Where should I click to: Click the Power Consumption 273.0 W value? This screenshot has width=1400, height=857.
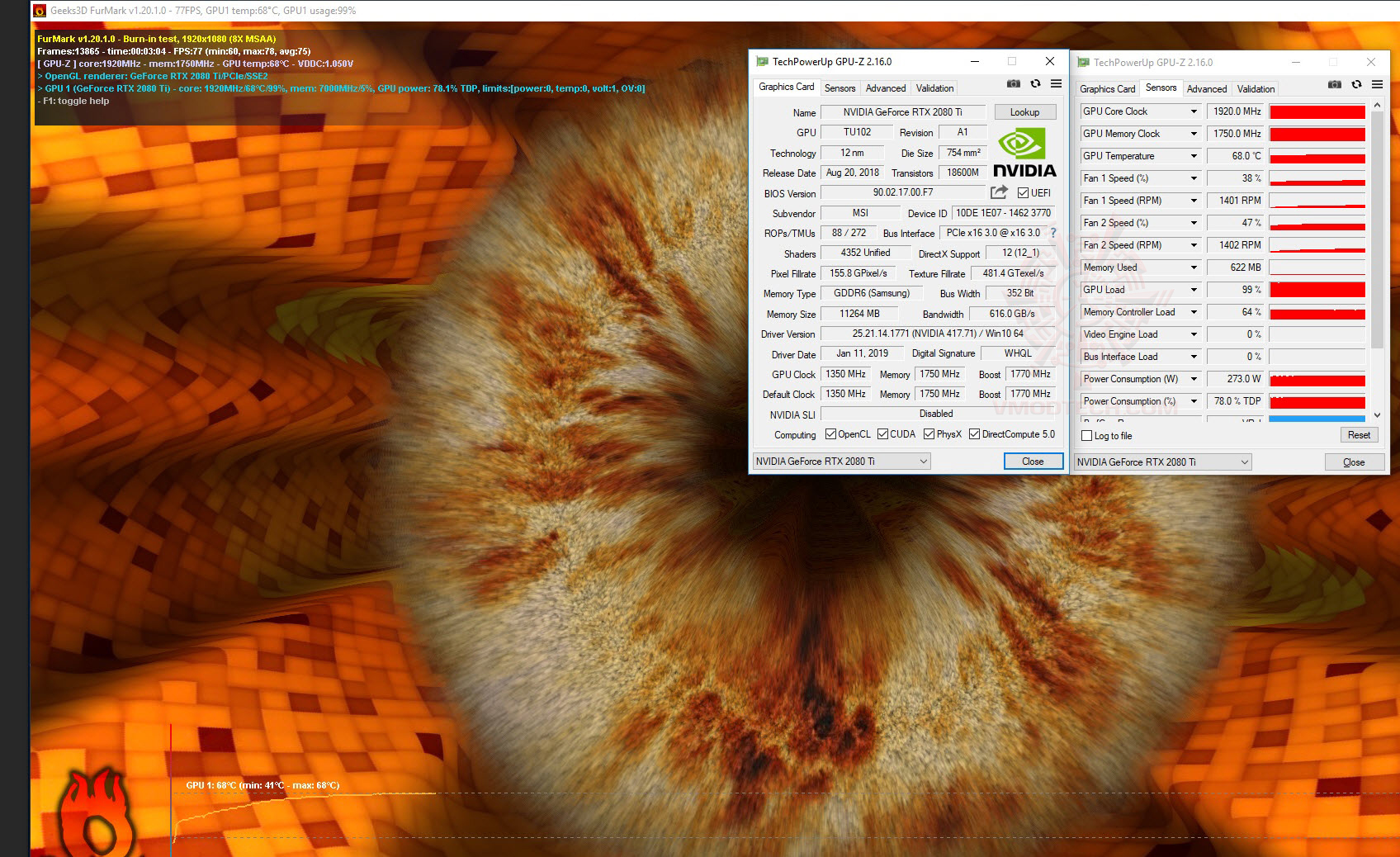pyautogui.click(x=1236, y=379)
